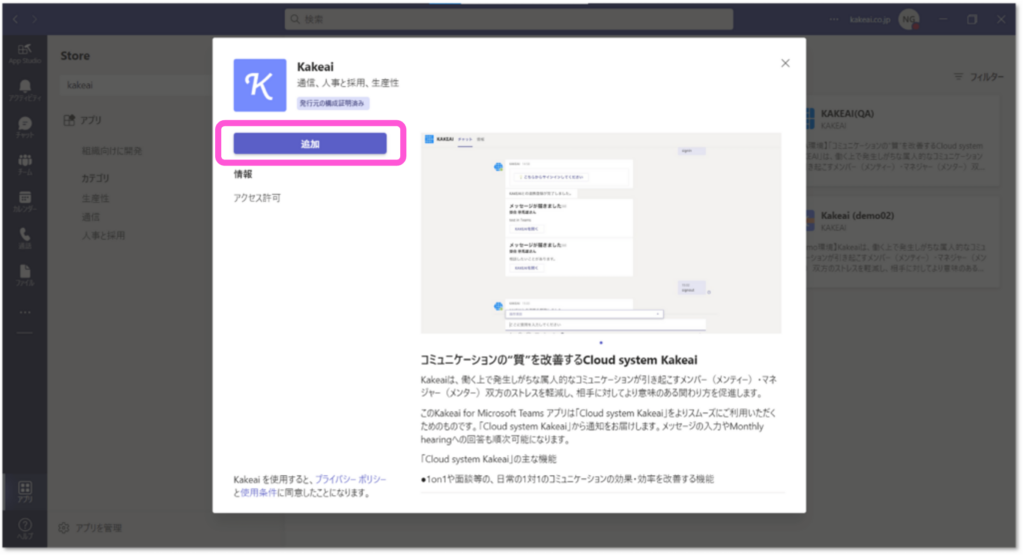This screenshot has width=1024, height=555.
Task: Click the Kakeai app logo icon
Action: (260, 86)
